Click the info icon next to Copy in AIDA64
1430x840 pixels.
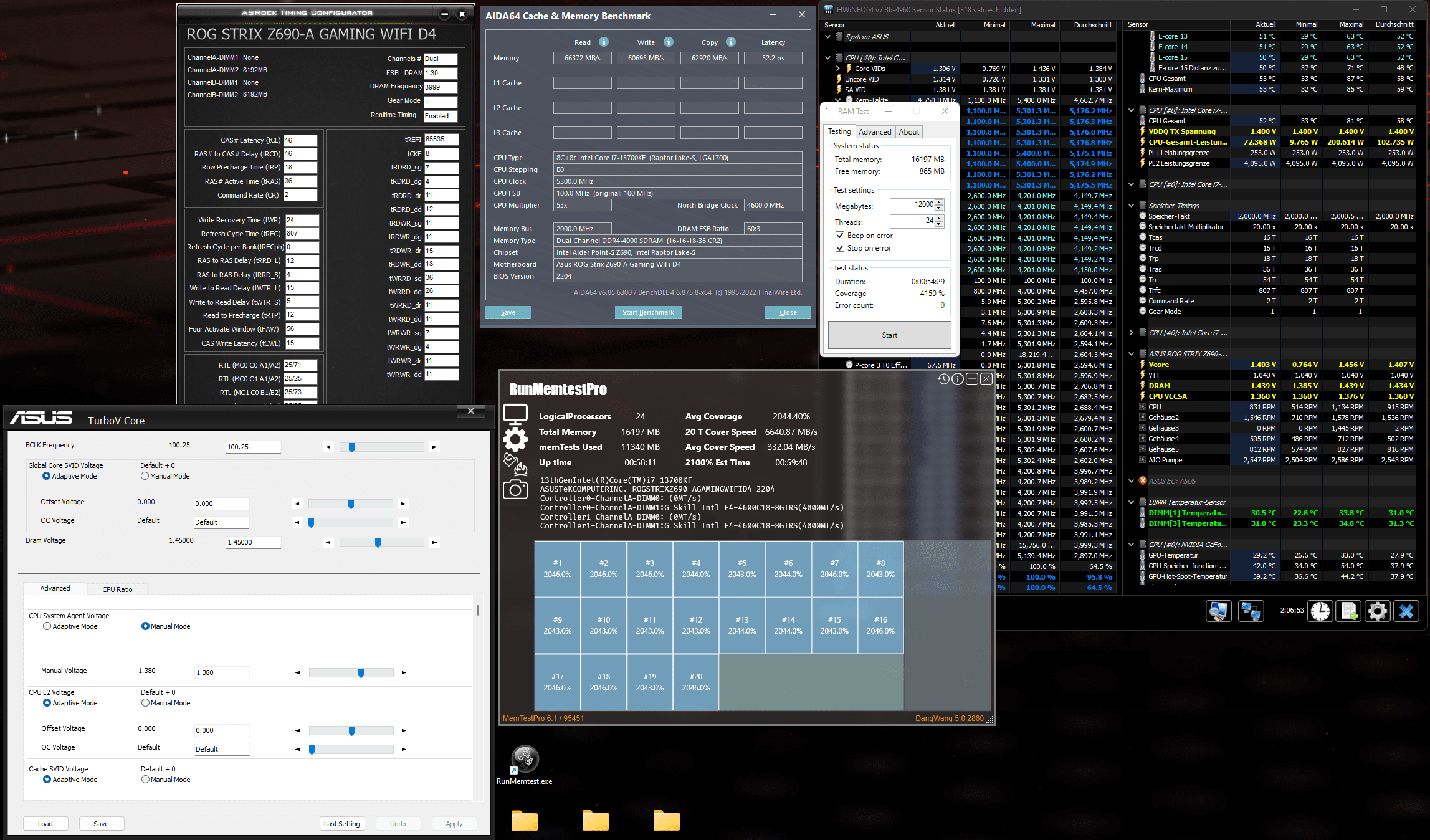point(730,42)
